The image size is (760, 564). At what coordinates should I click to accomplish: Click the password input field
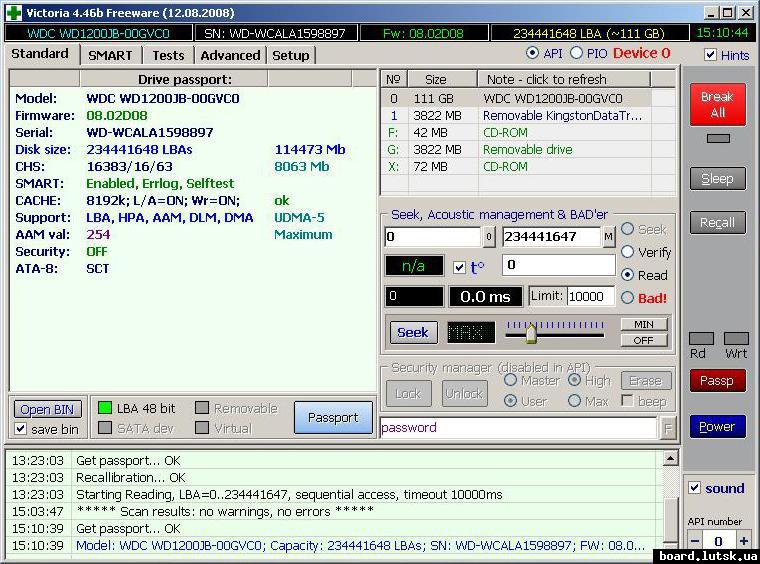coord(517,427)
